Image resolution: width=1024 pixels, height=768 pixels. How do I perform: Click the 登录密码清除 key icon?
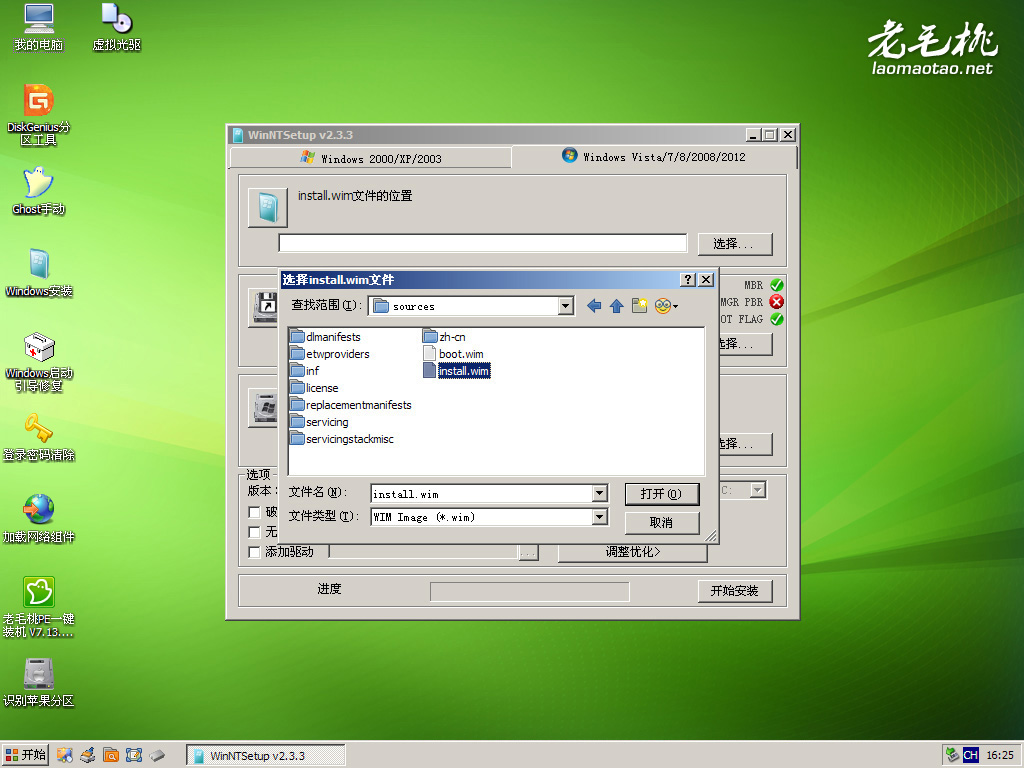(39, 437)
